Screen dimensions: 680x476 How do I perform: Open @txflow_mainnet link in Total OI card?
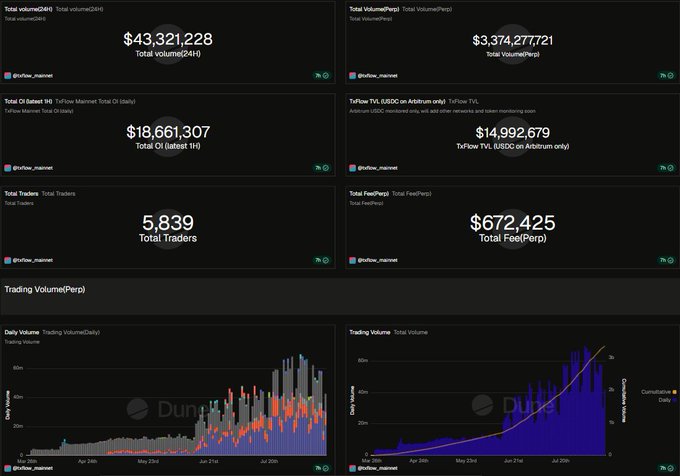33,168
